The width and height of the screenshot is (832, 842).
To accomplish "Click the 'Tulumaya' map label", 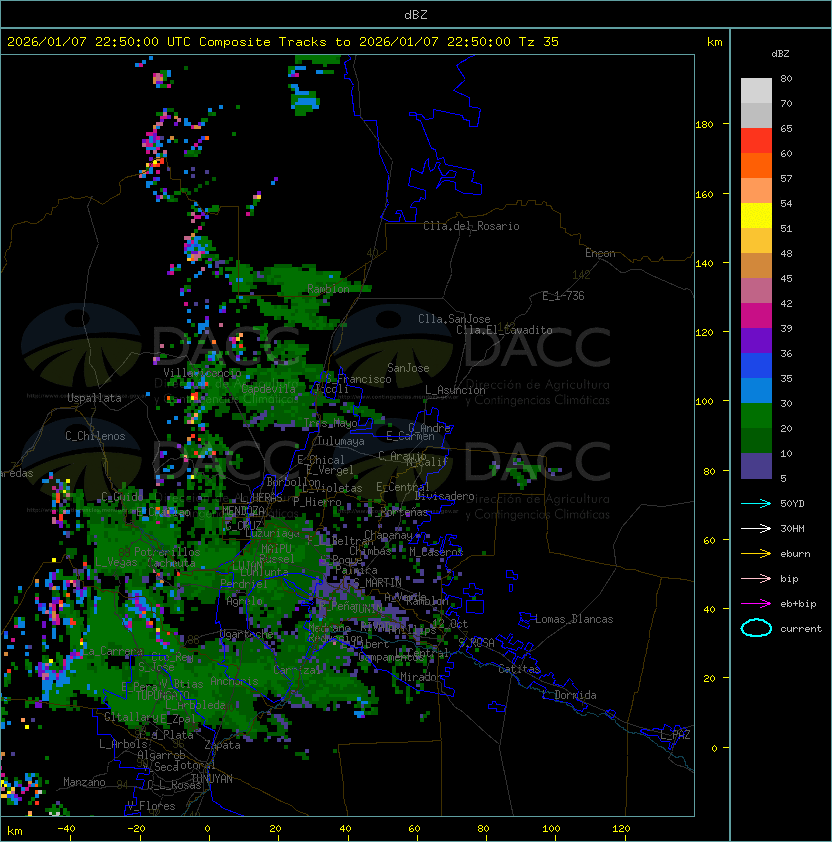I will click(341, 441).
